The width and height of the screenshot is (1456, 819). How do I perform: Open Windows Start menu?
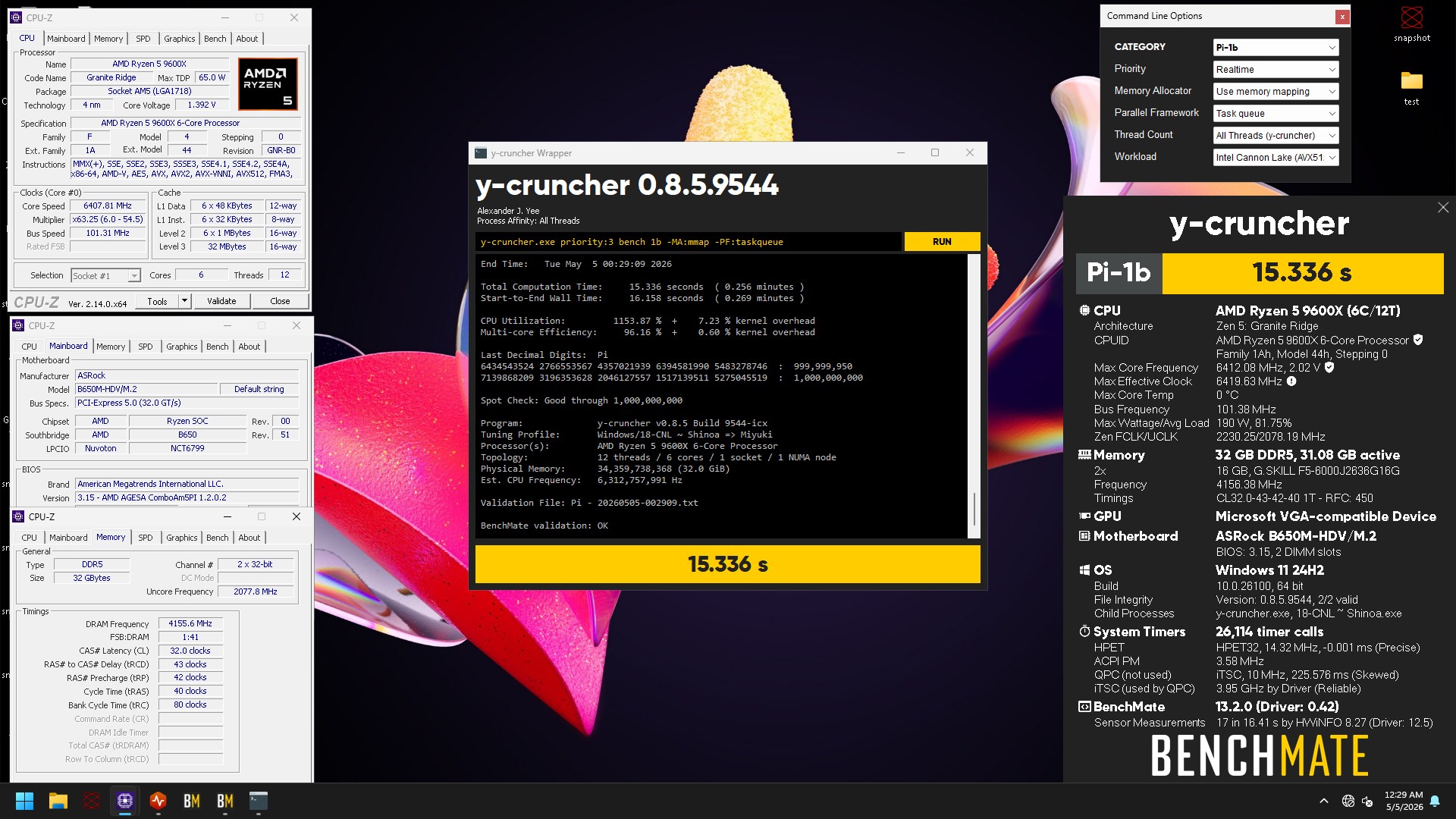pos(24,801)
